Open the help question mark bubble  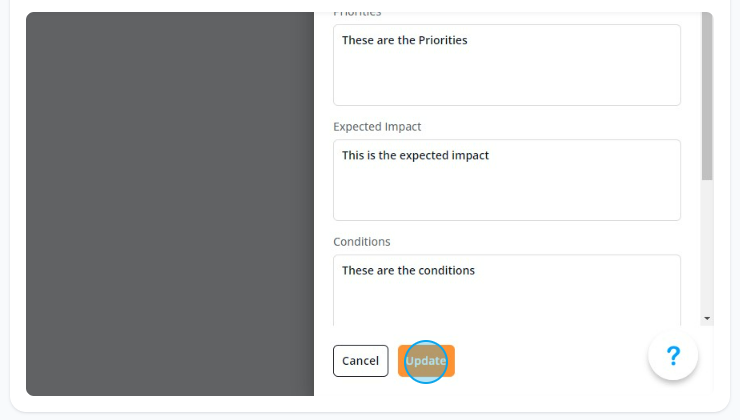(673, 355)
